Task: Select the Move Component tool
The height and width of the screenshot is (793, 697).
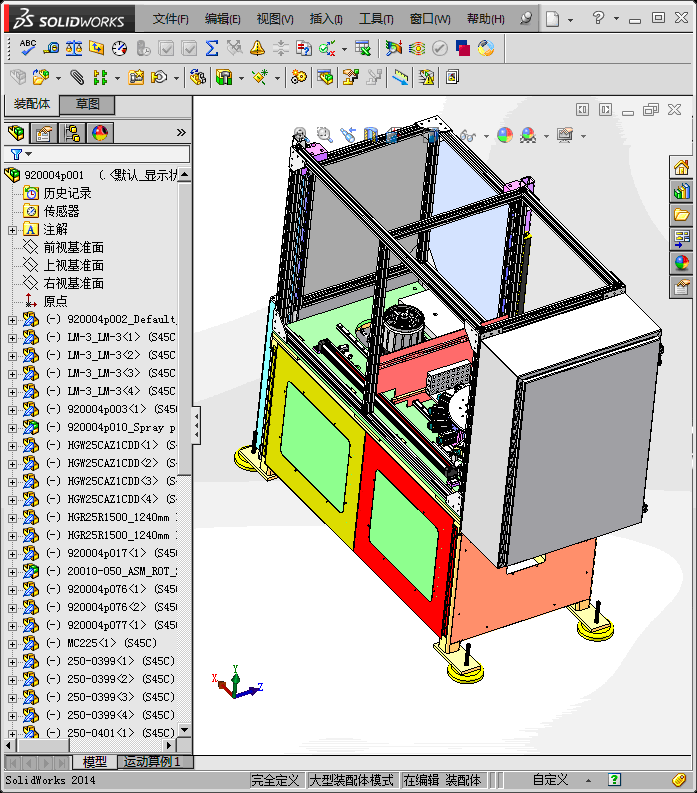Action: point(159,77)
